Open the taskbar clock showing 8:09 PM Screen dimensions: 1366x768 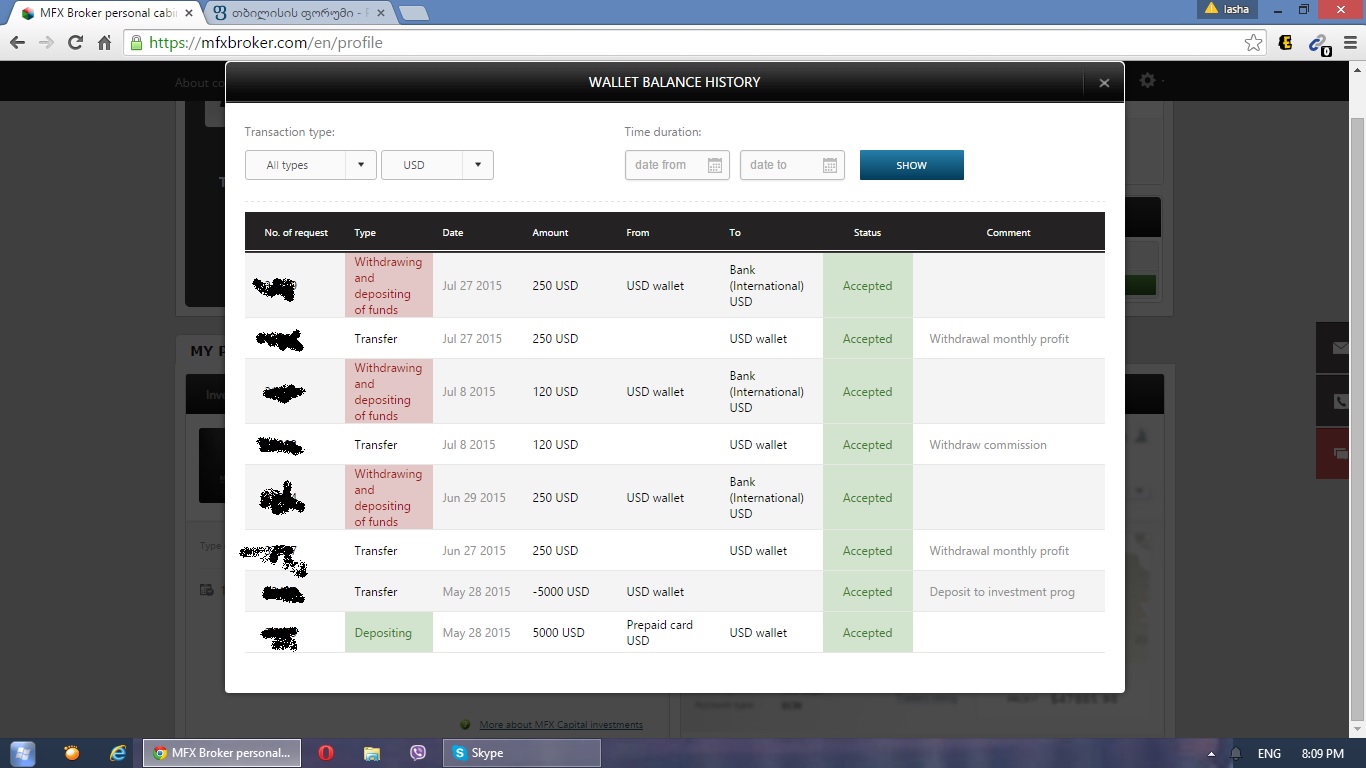[x=1323, y=753]
